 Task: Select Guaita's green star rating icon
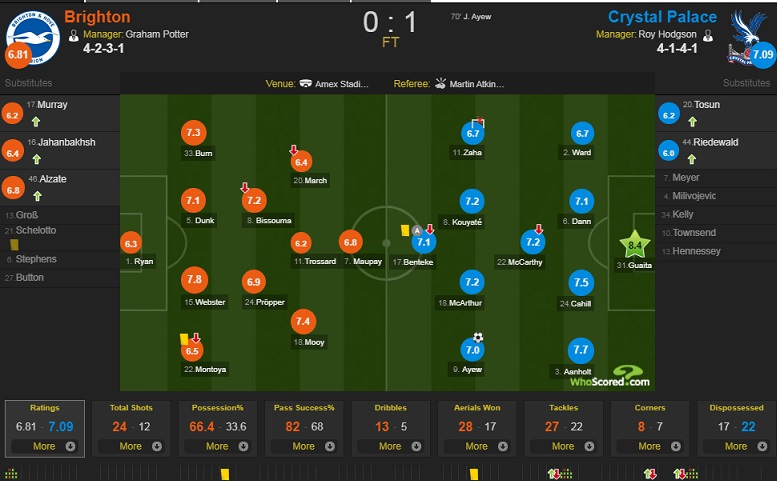pos(634,245)
